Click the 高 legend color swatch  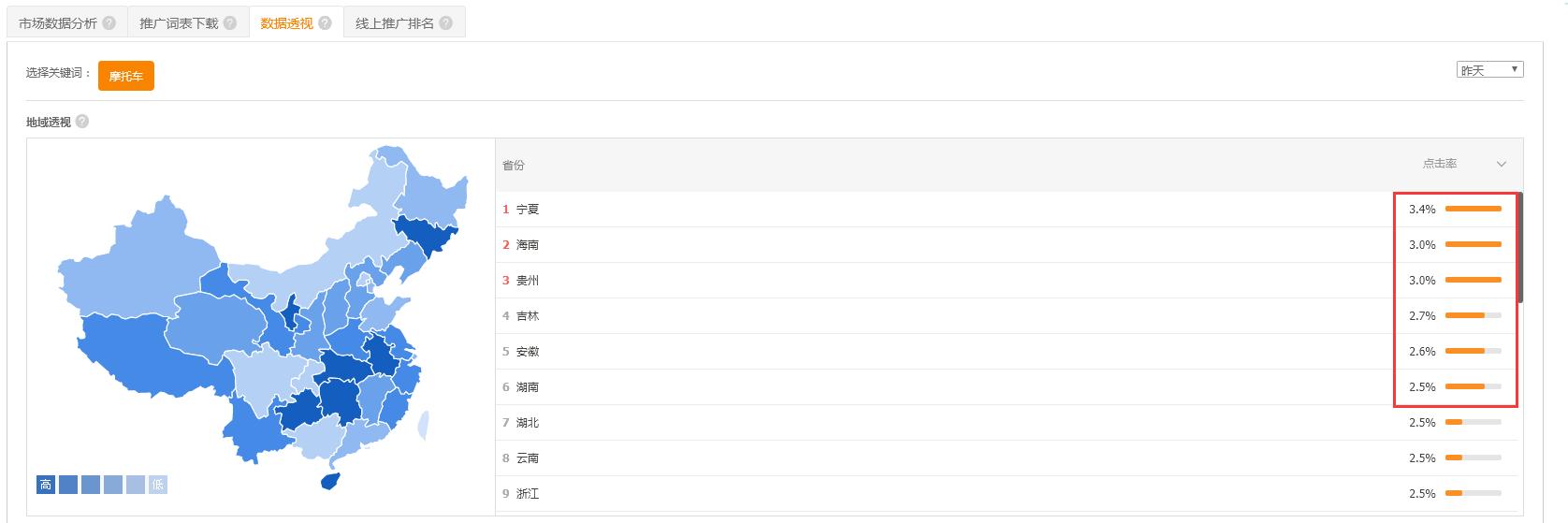point(46,485)
